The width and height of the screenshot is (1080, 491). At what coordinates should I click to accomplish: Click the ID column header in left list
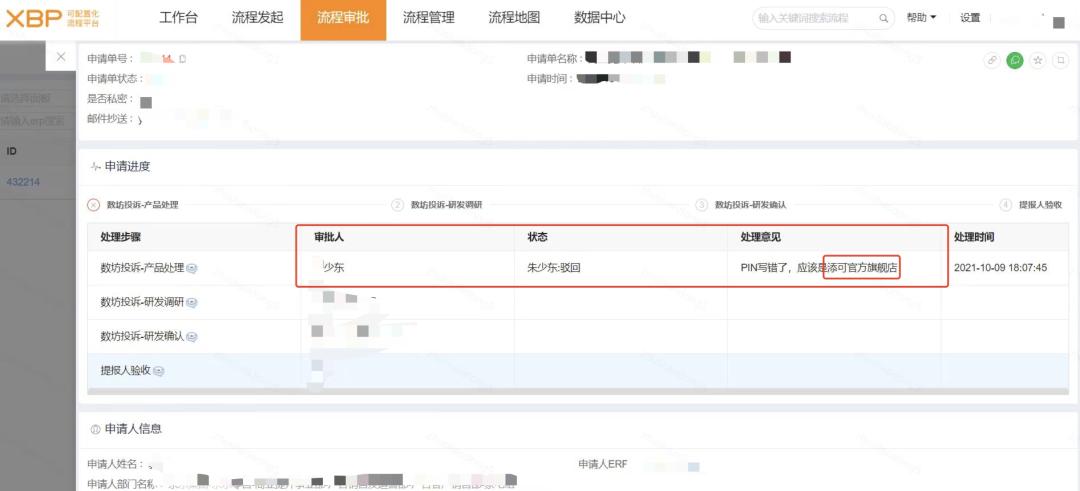click(11, 149)
